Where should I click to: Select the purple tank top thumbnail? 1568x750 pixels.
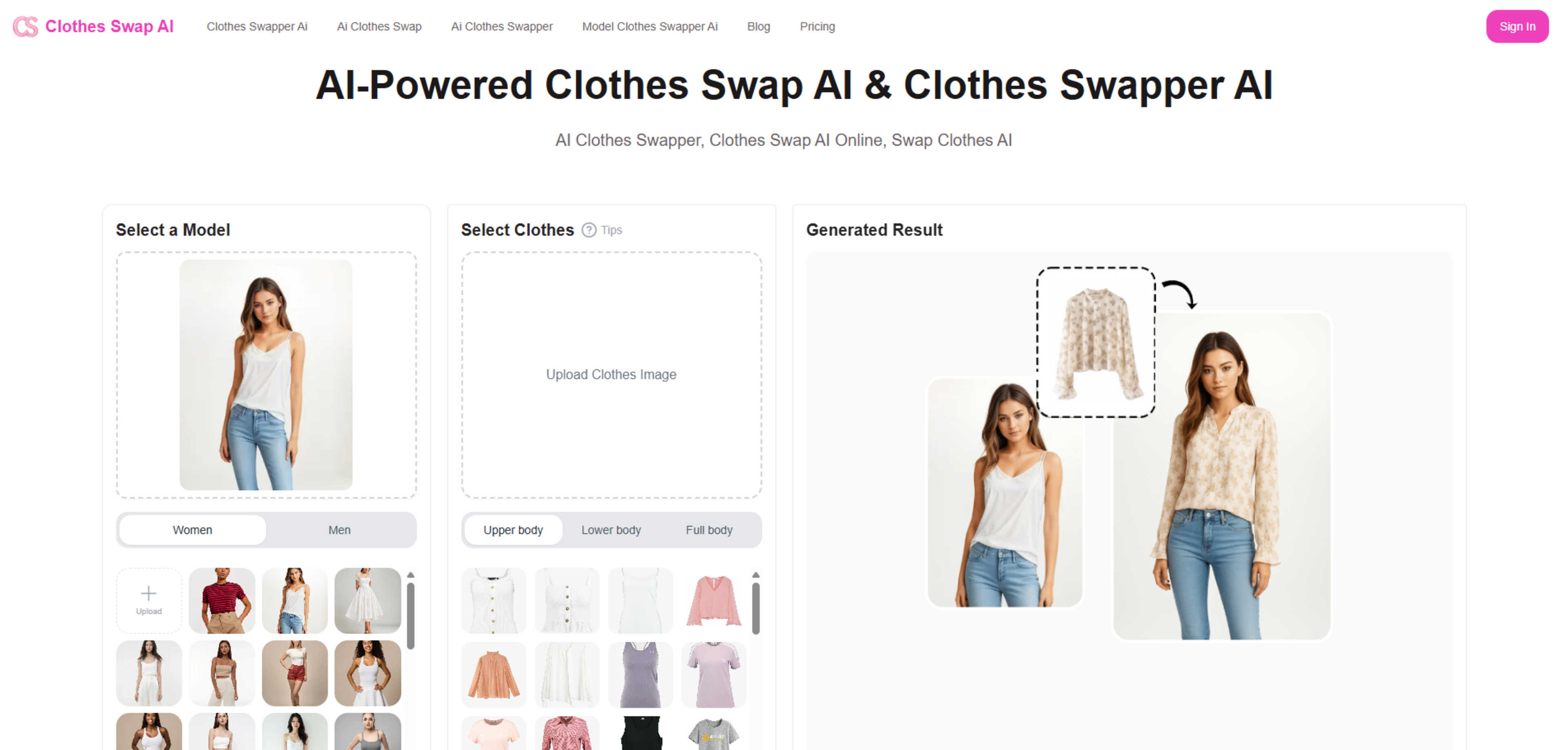(x=640, y=674)
